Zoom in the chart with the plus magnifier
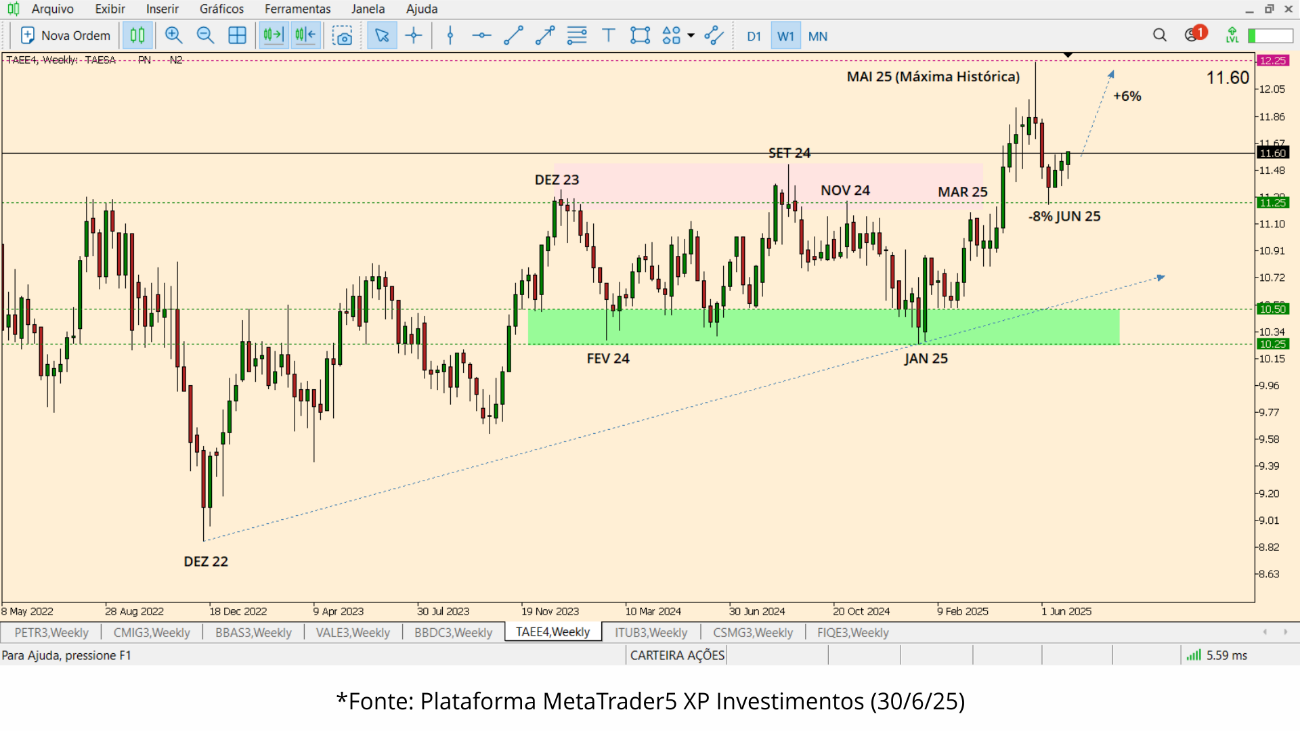 174,36
